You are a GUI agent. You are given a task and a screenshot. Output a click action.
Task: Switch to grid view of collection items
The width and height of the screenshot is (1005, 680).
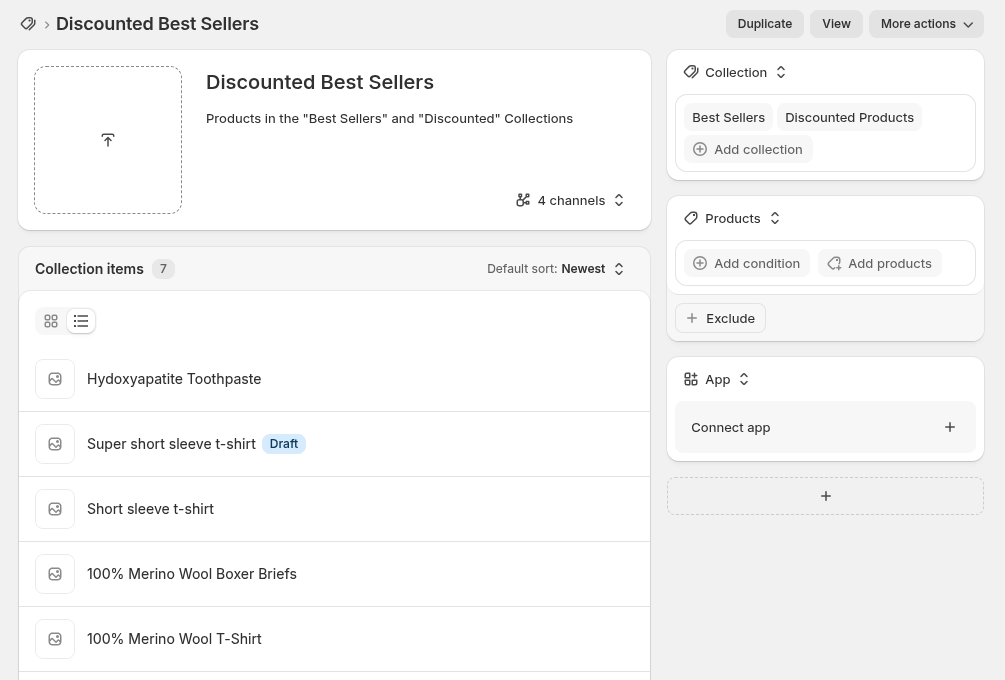51,321
